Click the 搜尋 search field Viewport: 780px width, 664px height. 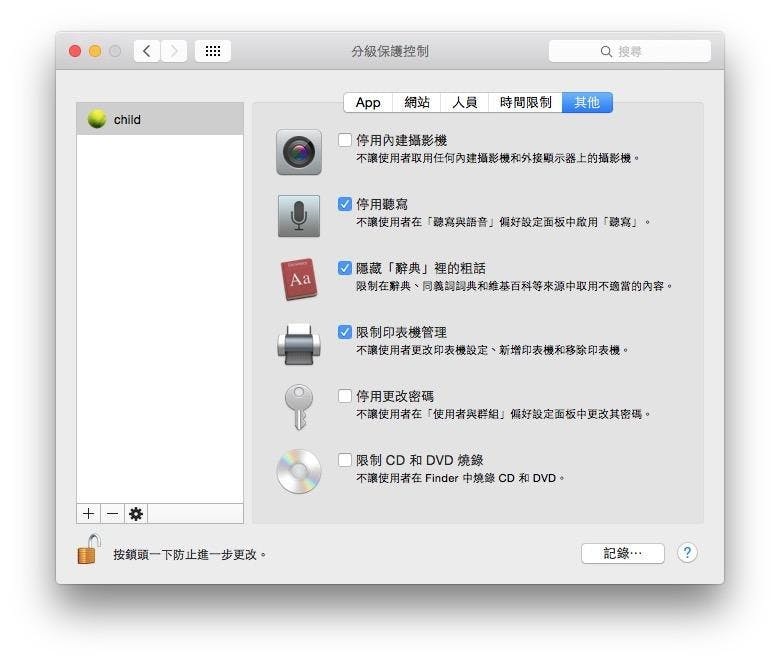630,51
